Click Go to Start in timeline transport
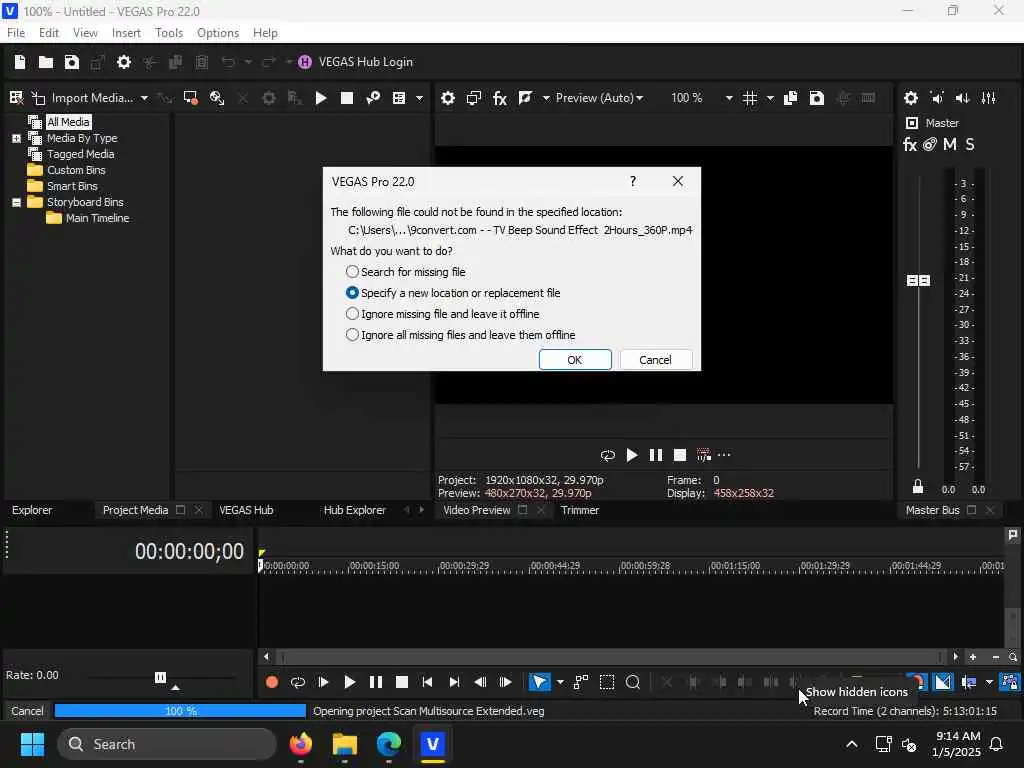Image resolution: width=1024 pixels, height=768 pixels. 427,682
